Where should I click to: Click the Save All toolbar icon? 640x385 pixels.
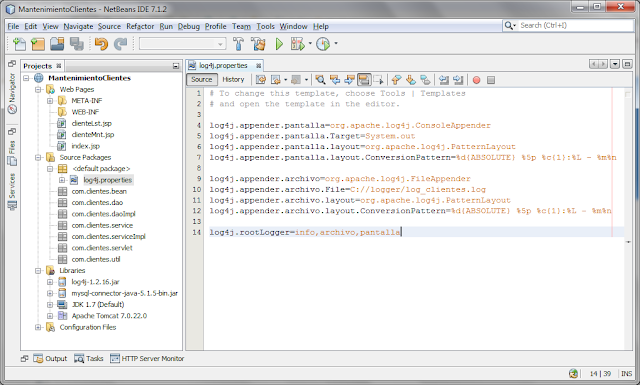[76, 44]
